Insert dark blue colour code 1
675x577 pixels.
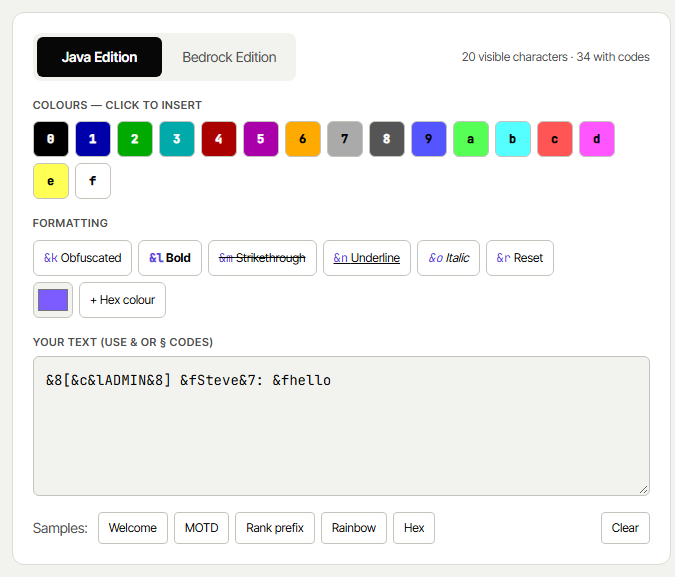point(93,139)
